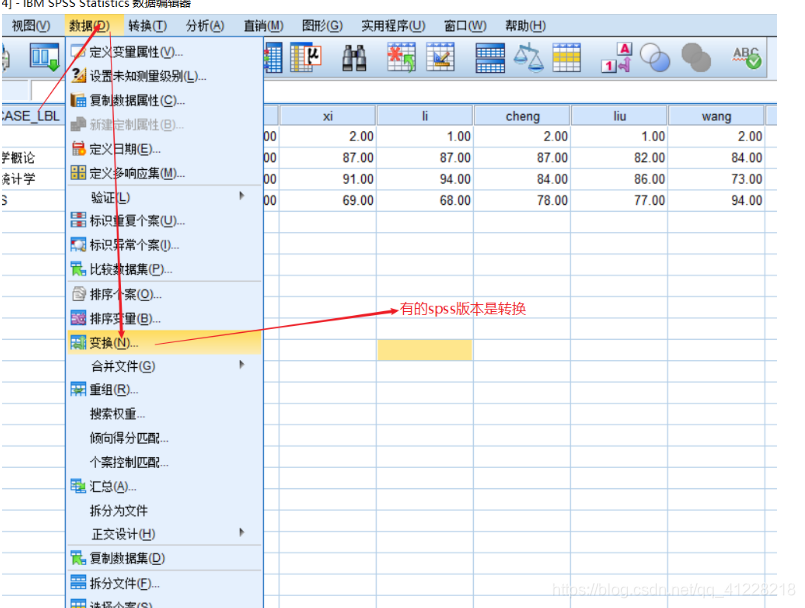The width and height of the screenshot is (805, 608).
Task: Expand the 合并文件(G) submenu
Action: [164, 366]
